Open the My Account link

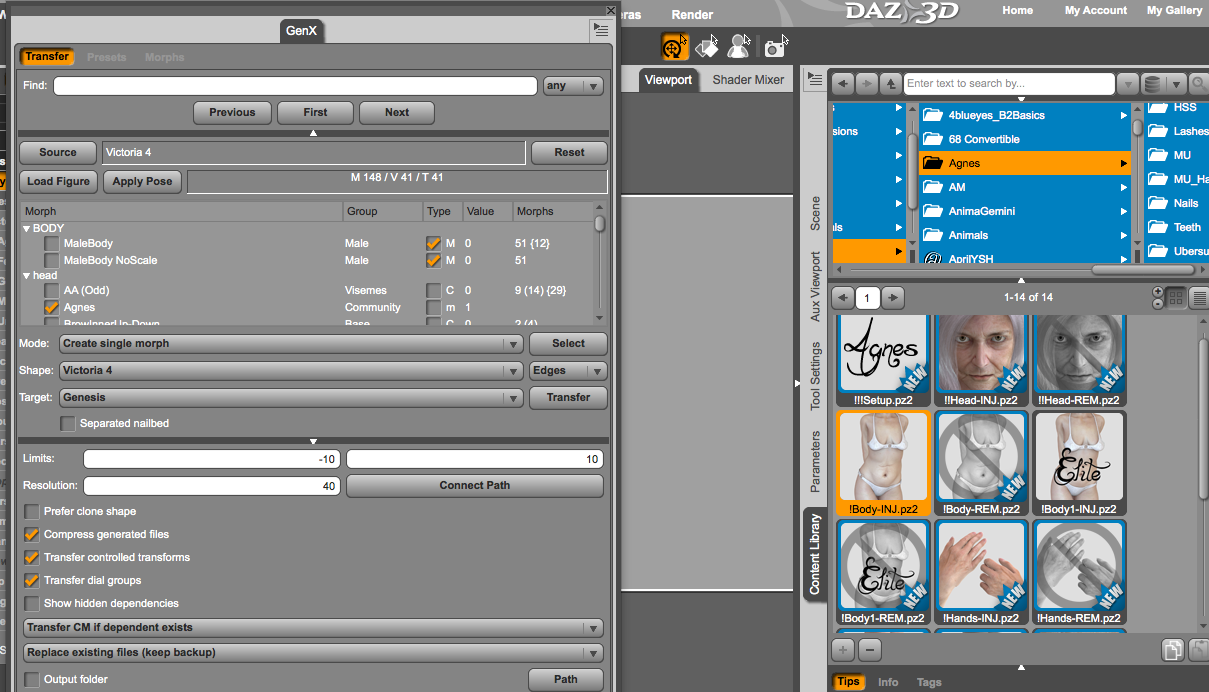[1095, 10]
